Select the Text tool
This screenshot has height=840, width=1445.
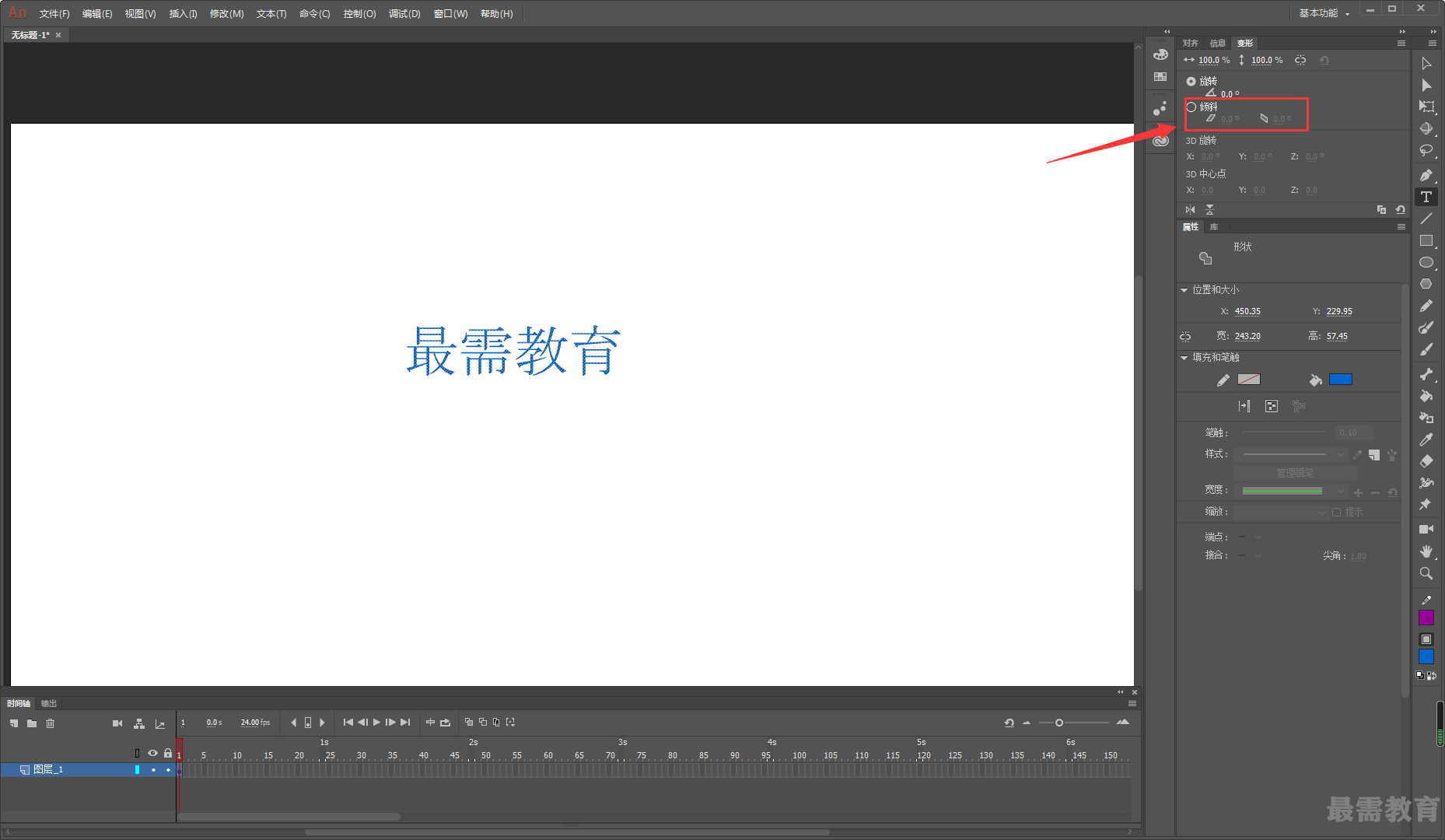[x=1426, y=198]
